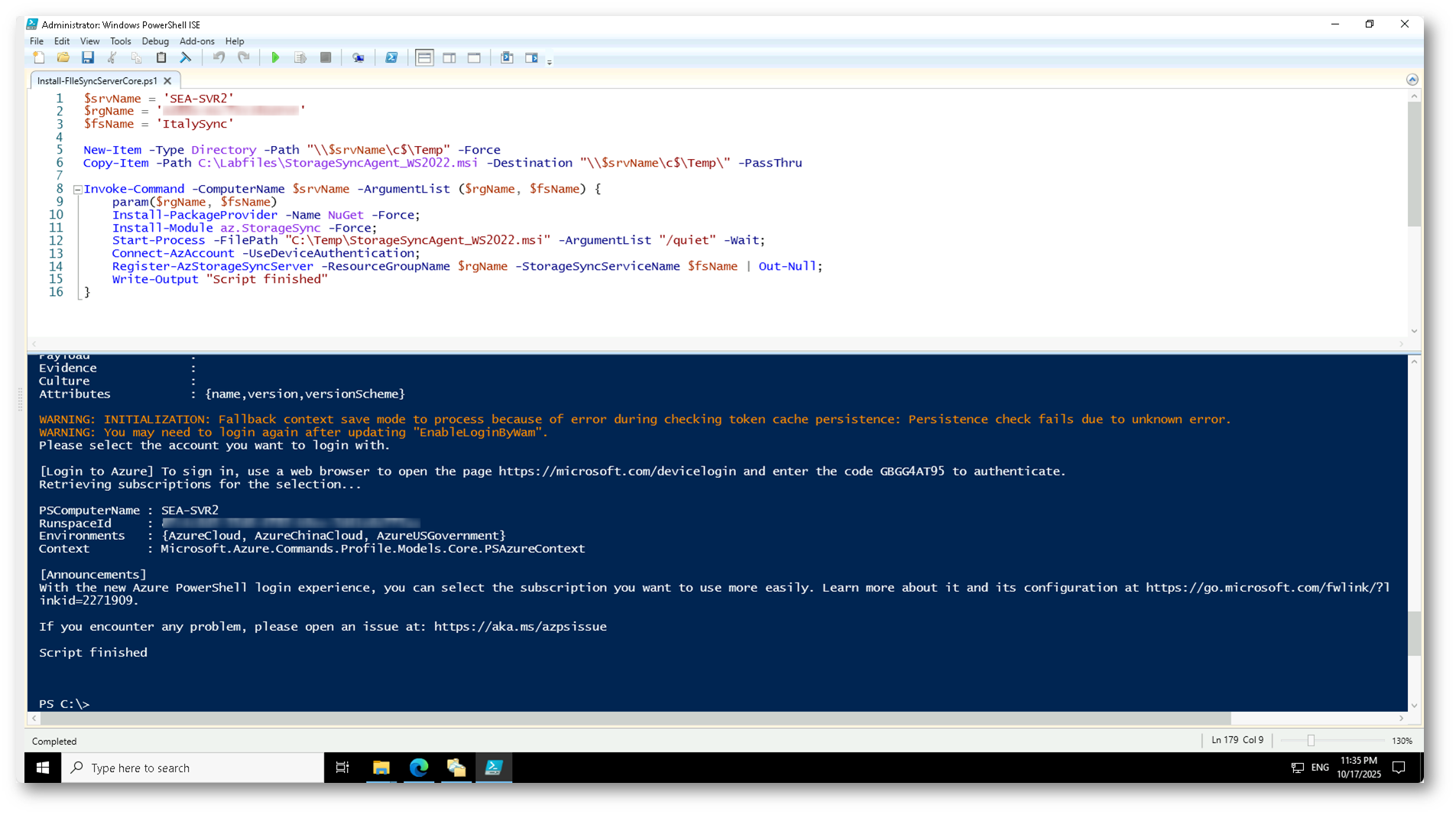Toggle Show Script Pane Top layout

tap(424, 58)
